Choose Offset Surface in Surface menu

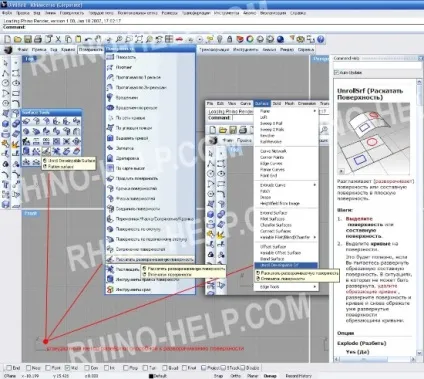(x=273, y=247)
